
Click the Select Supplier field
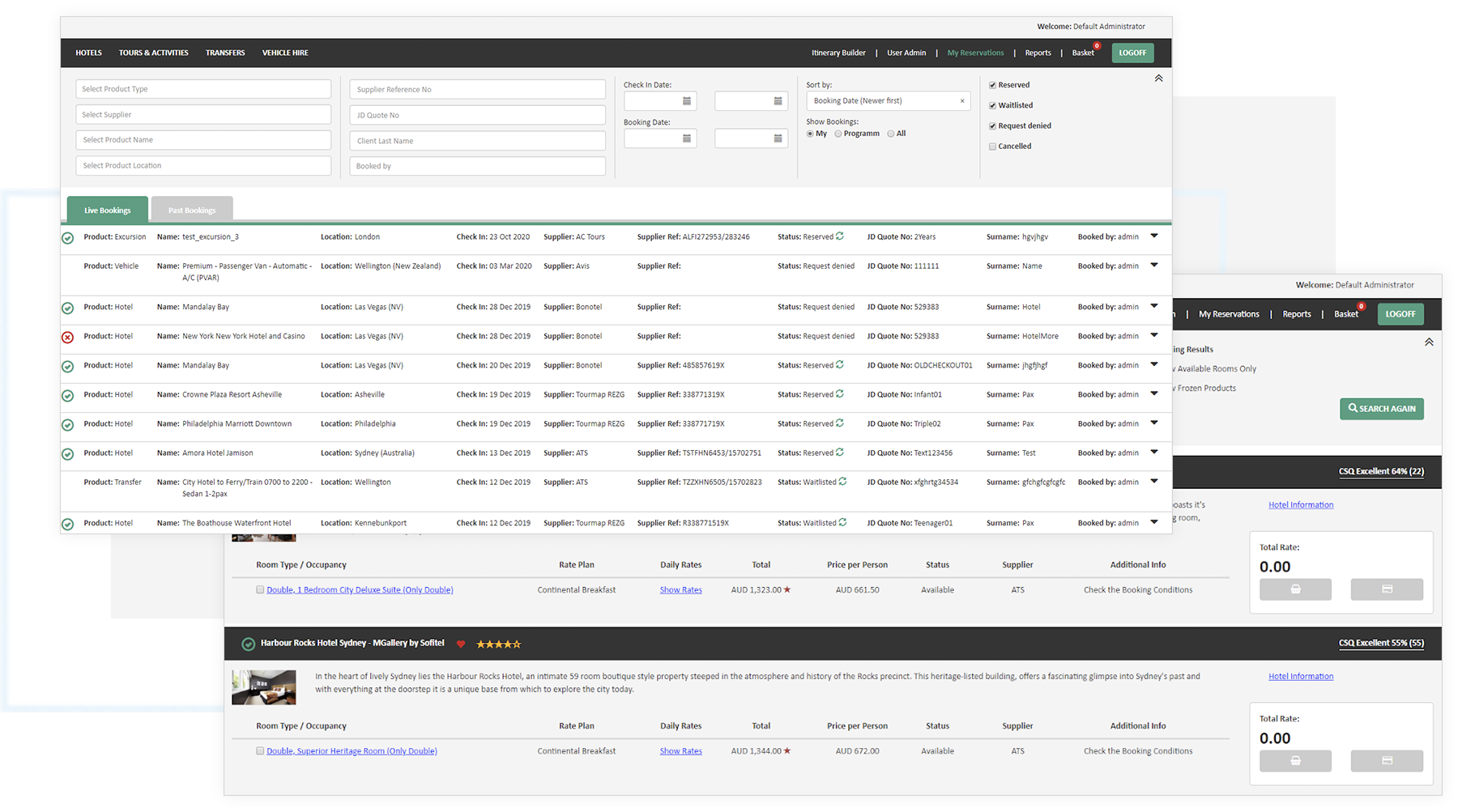pyautogui.click(x=203, y=115)
